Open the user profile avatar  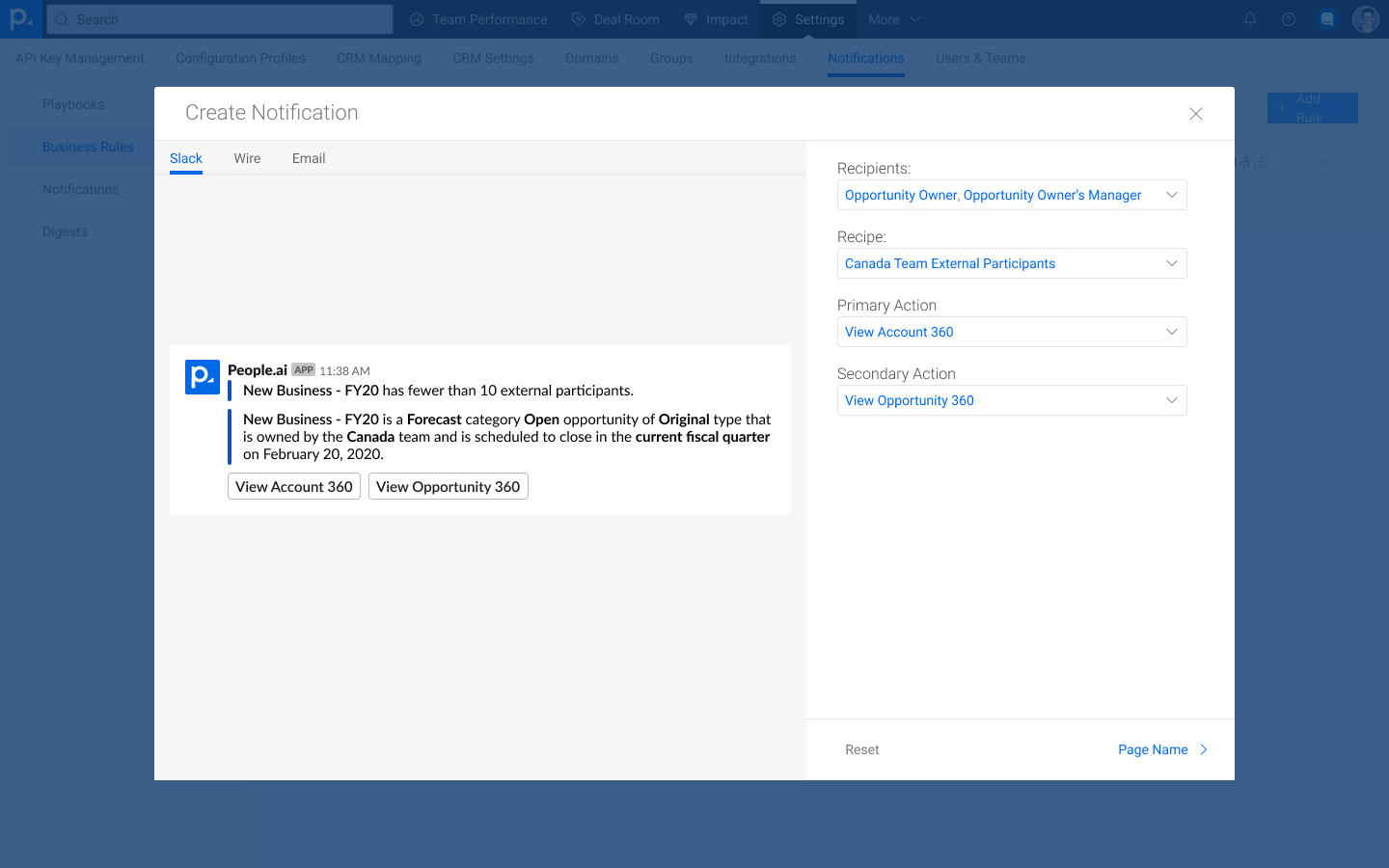[x=1366, y=19]
